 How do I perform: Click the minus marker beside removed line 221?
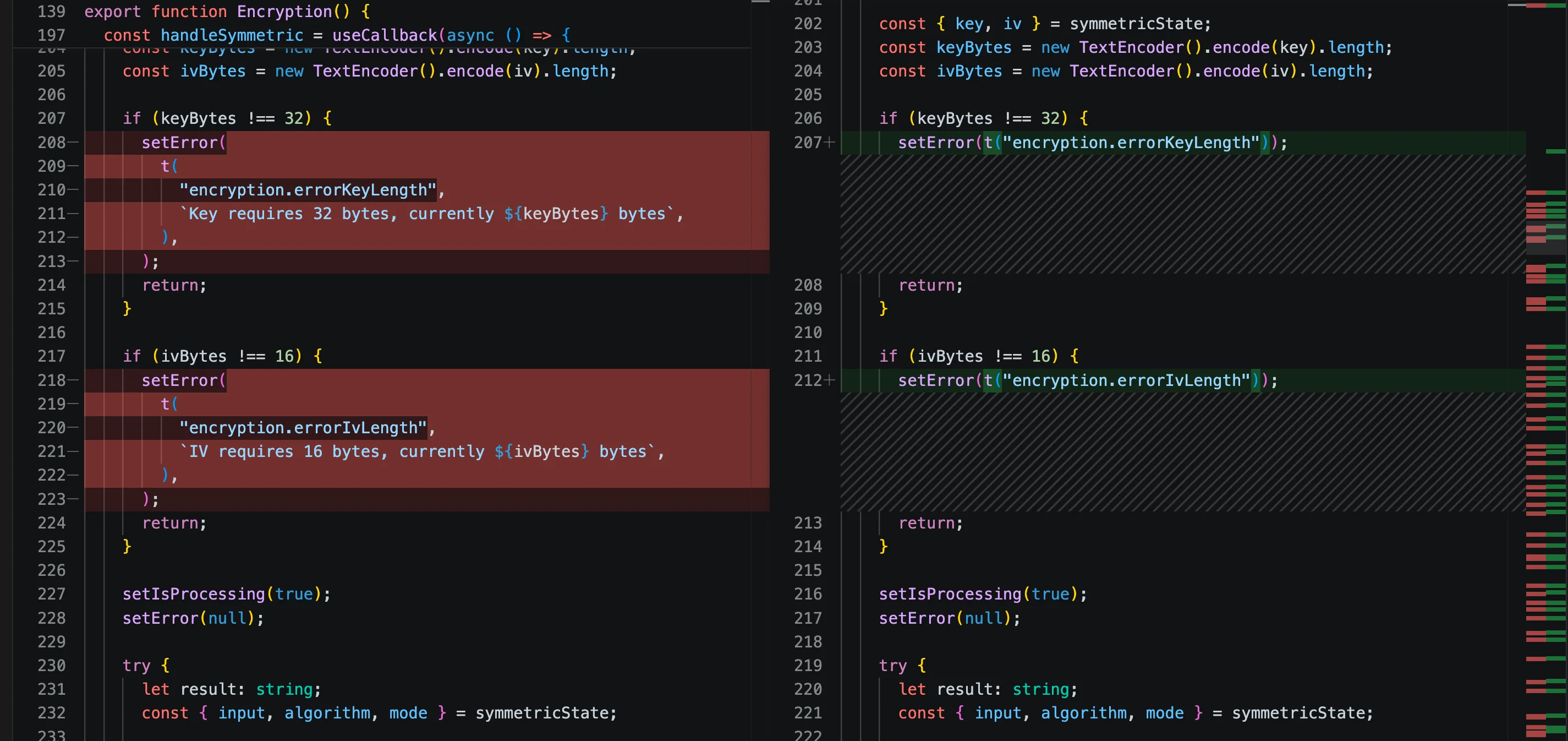click(74, 452)
